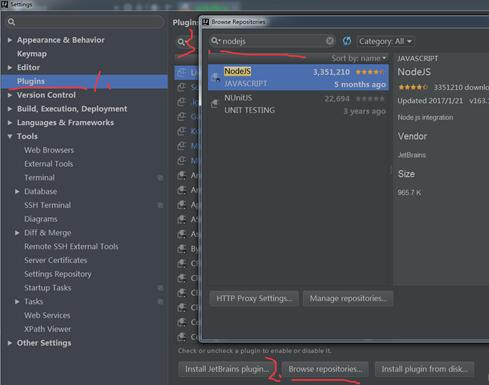
Task: Click Install plugin from disk button
Action: coord(424,369)
